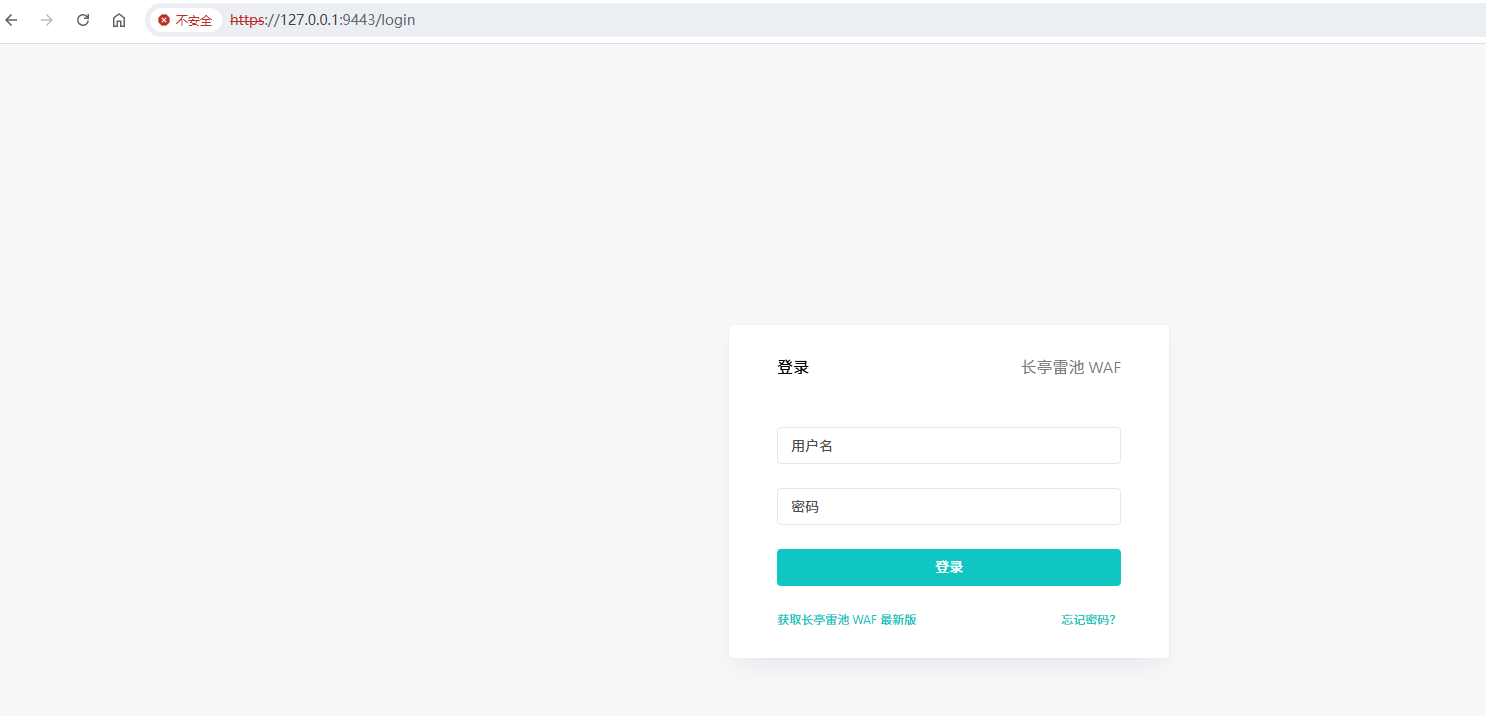Focus the address bar URL 127.0.0.1:9443/login

pyautogui.click(x=322, y=20)
